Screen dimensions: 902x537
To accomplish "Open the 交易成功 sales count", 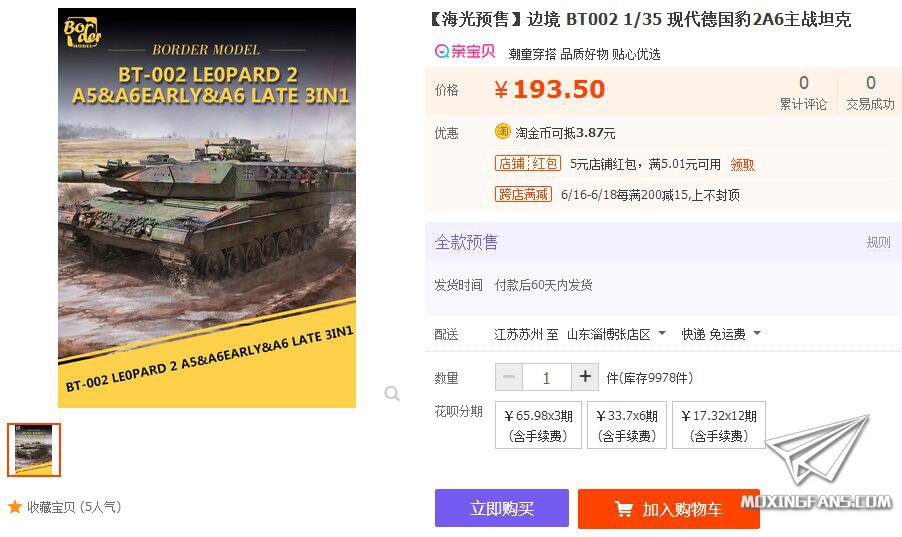I will click(x=870, y=93).
